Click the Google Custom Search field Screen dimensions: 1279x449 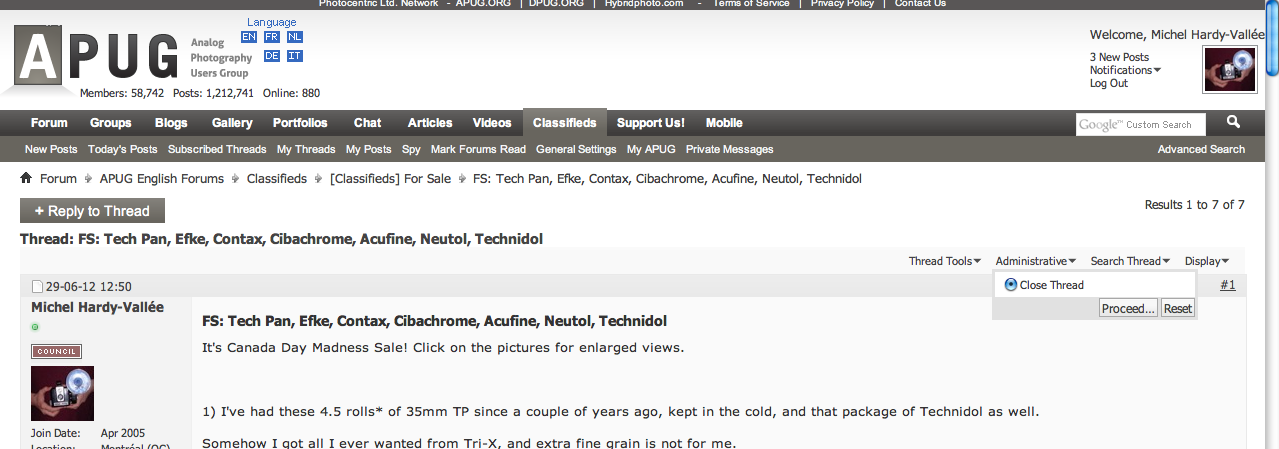click(x=1140, y=124)
